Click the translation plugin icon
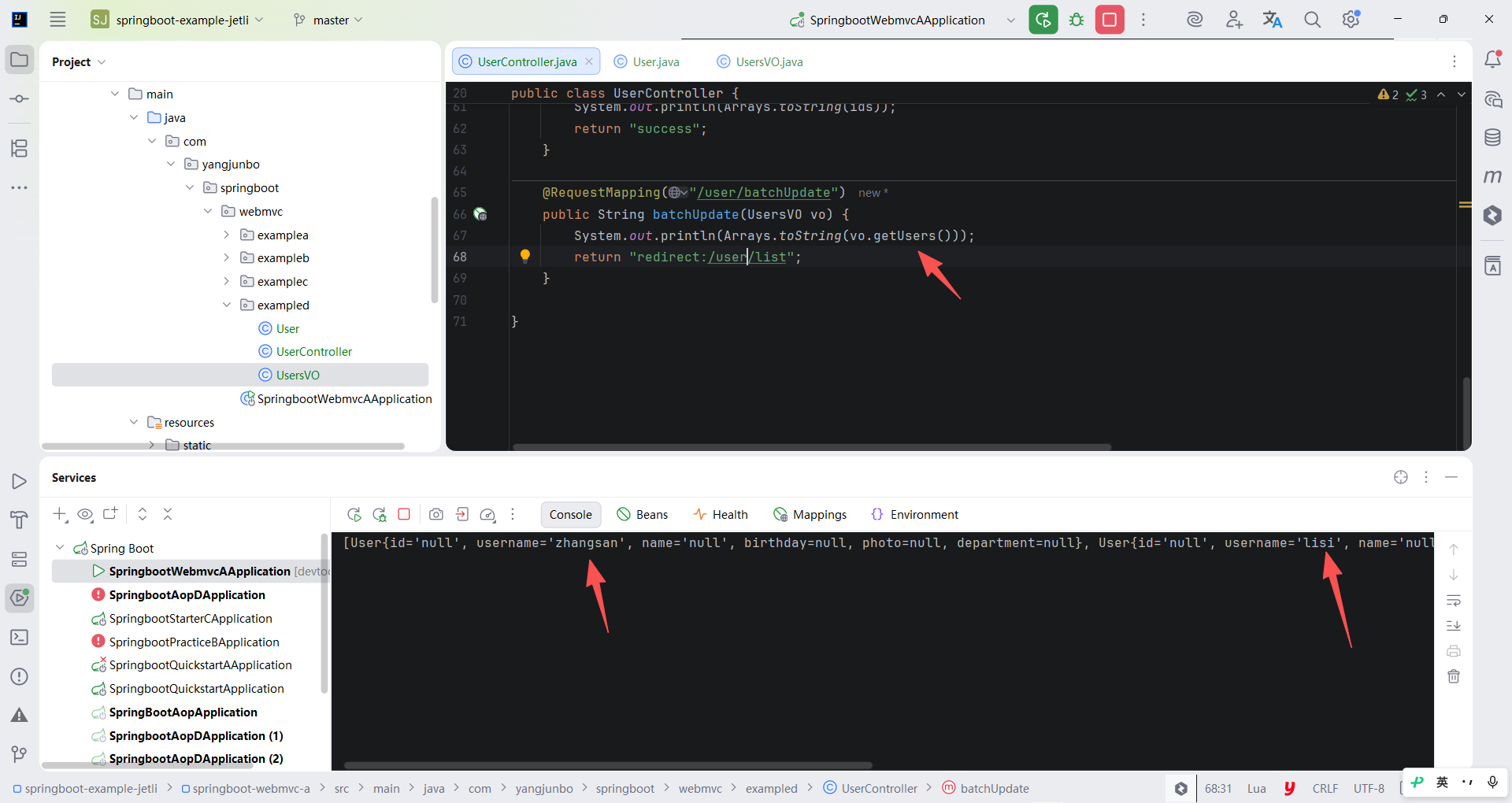 pyautogui.click(x=1273, y=20)
